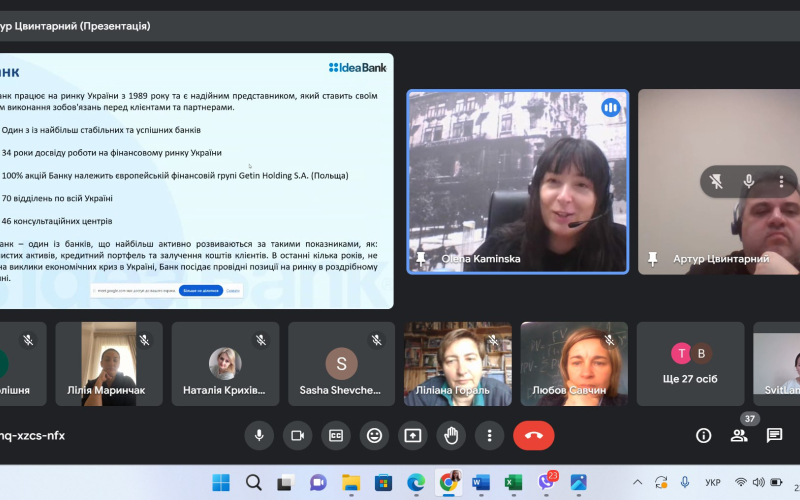Toggle the camera in the Meet call bar
Image resolution: width=800 pixels, height=500 pixels.
(x=297, y=436)
